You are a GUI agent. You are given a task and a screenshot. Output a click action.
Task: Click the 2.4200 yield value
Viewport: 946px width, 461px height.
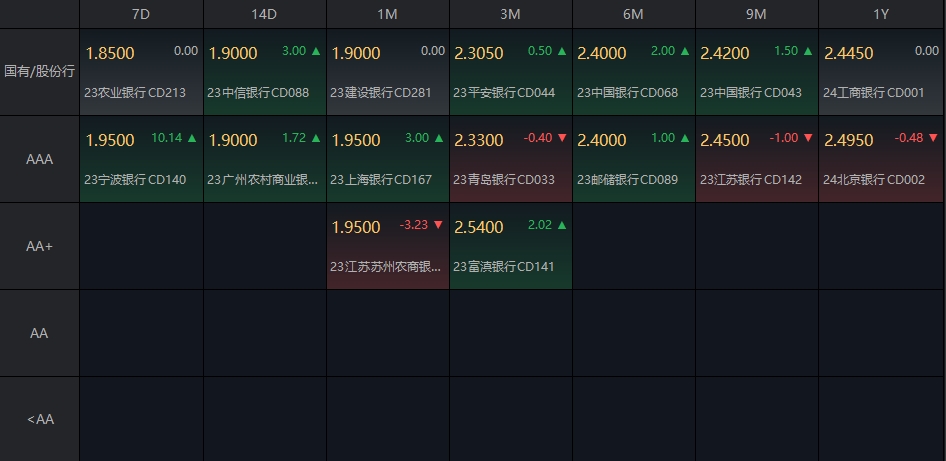[x=725, y=53]
